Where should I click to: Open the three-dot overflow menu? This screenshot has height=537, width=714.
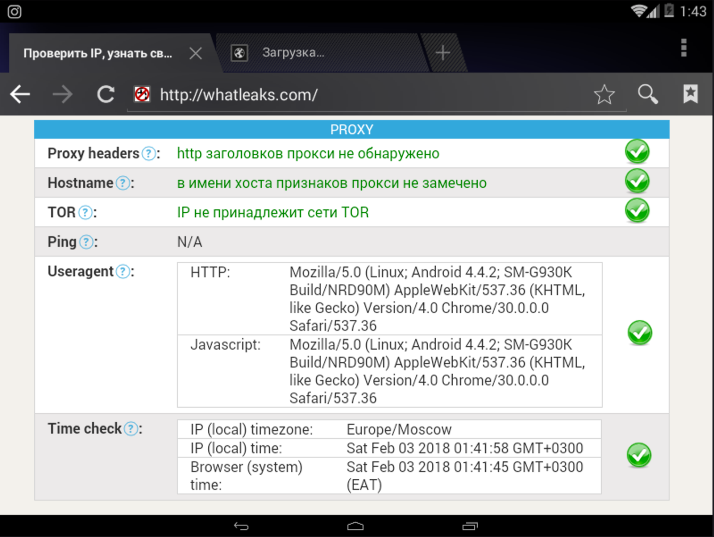pyautogui.click(x=684, y=49)
